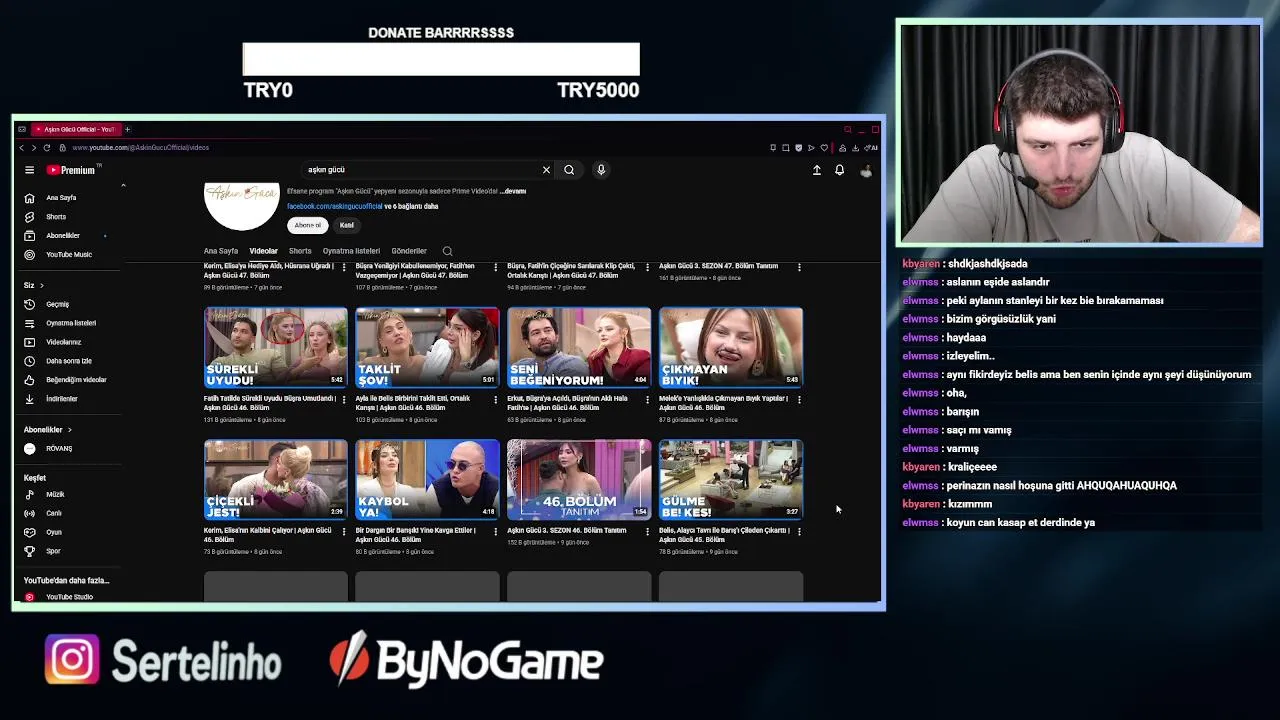The height and width of the screenshot is (720, 1280).
Task: Open facebook.com/askingucuofficial link
Action: [x=335, y=207]
